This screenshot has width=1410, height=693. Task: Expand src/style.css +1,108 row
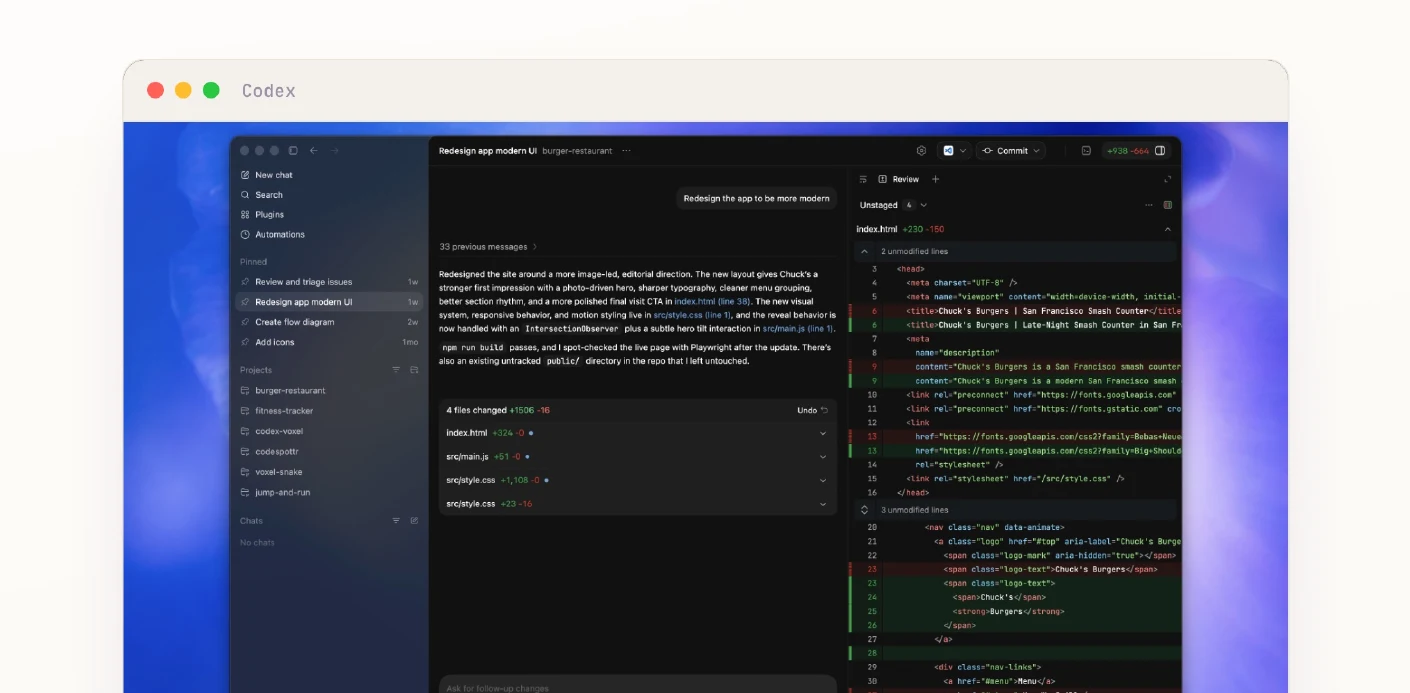pyautogui.click(x=638, y=480)
